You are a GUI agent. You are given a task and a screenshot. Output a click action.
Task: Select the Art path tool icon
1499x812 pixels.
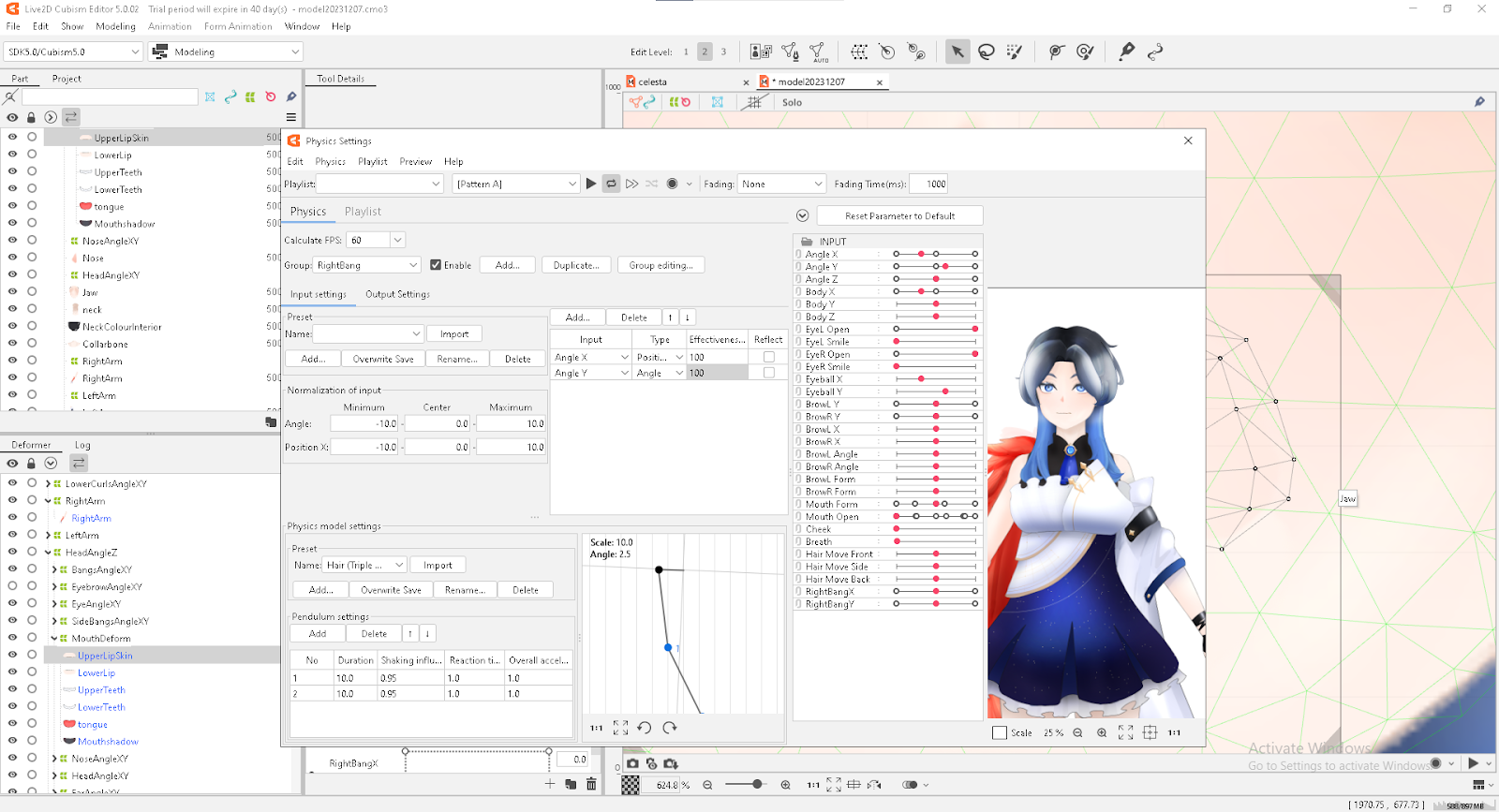[1155, 52]
